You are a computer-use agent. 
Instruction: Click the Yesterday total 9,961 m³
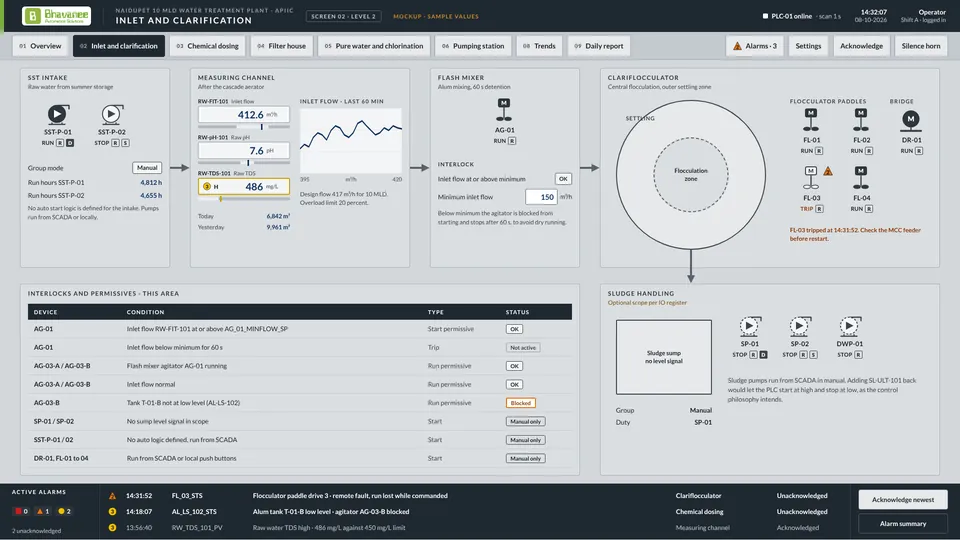click(x=278, y=227)
